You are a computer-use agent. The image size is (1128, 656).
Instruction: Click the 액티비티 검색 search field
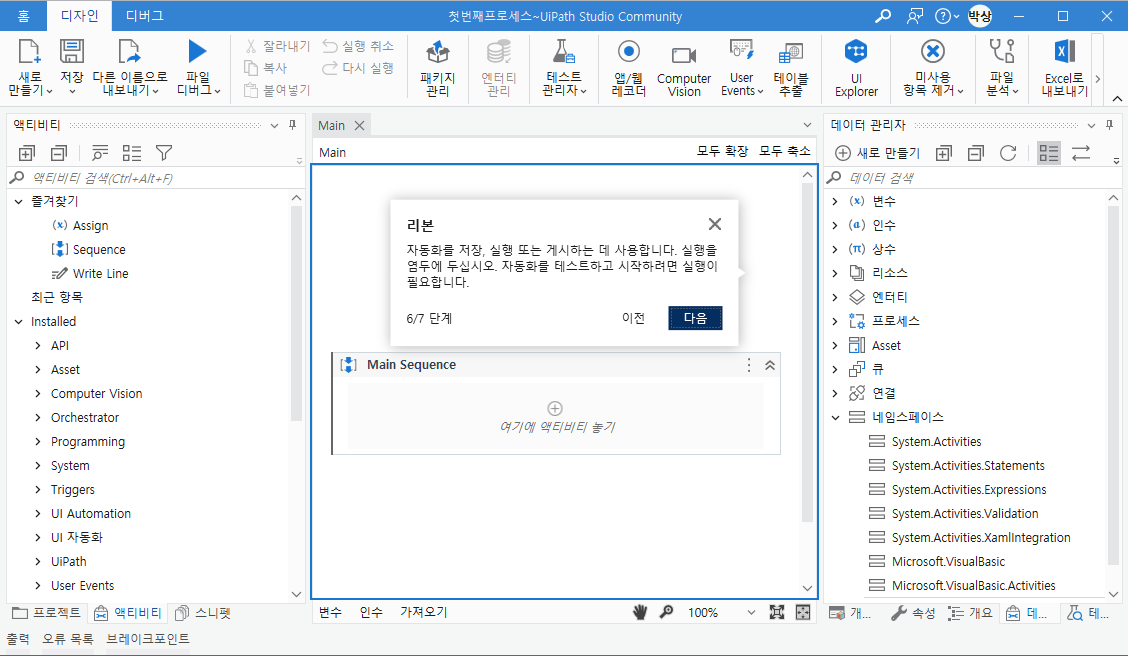[x=155, y=178]
